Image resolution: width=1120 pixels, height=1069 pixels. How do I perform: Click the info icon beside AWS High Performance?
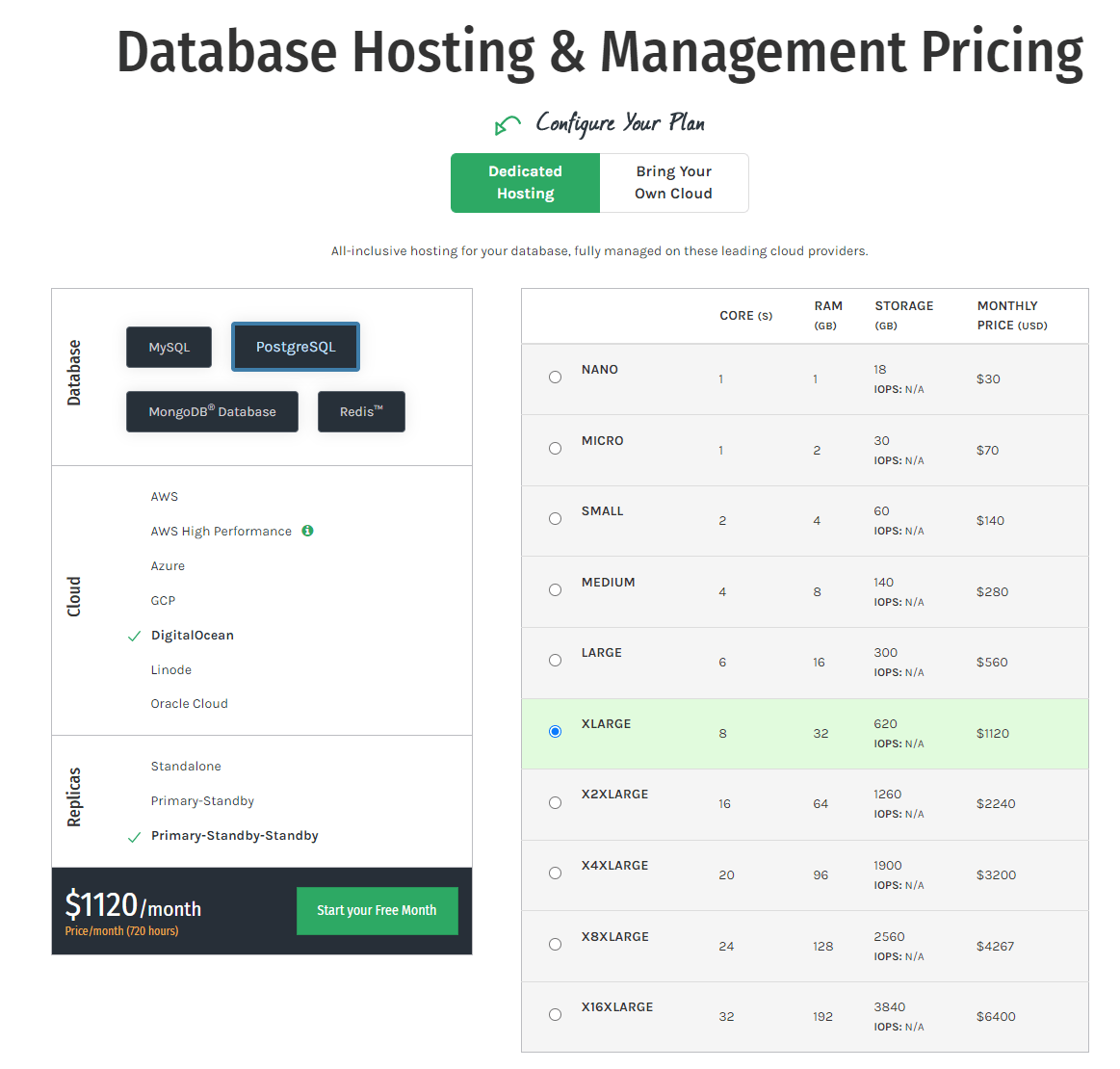[307, 531]
